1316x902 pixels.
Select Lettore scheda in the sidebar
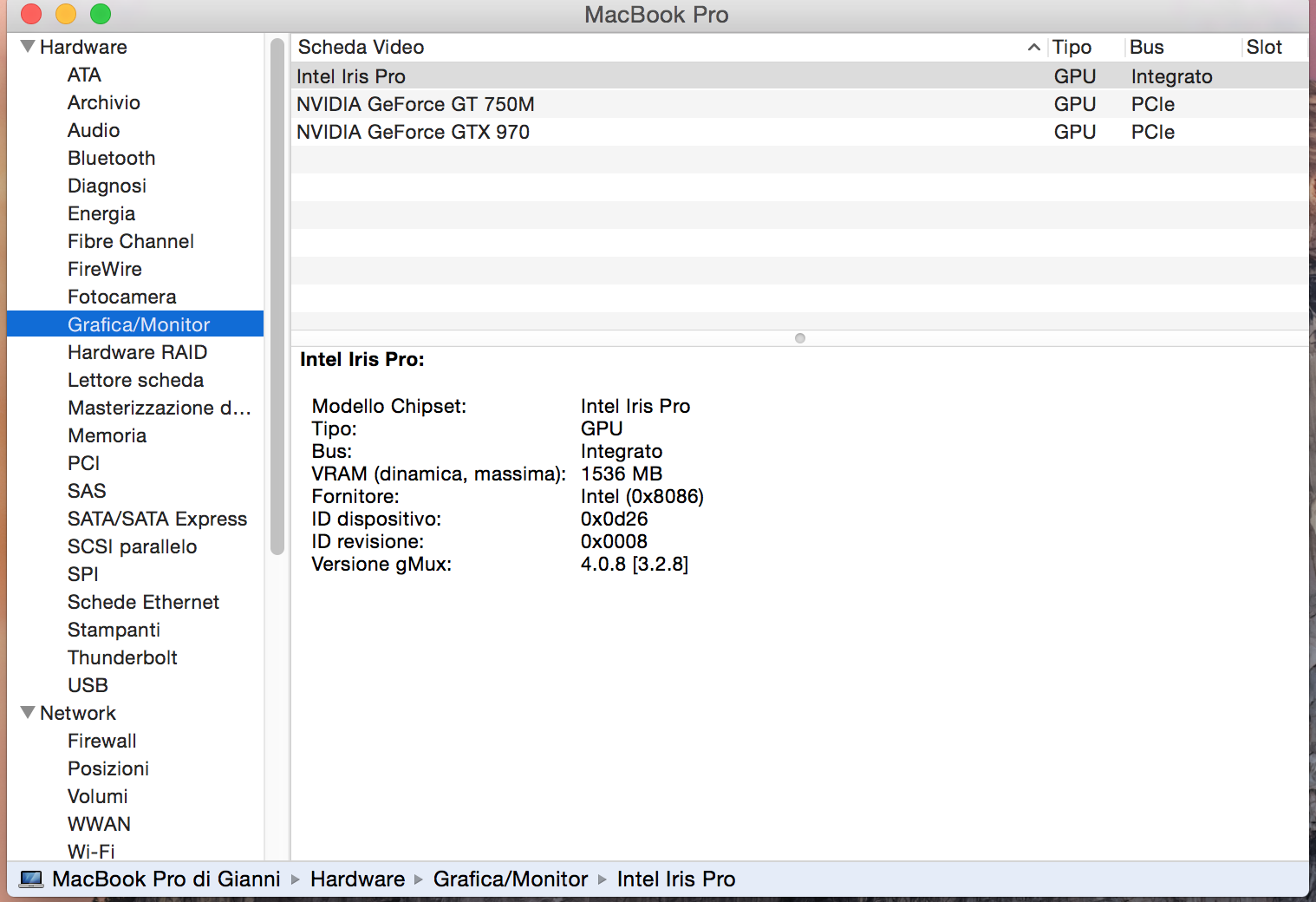136,380
